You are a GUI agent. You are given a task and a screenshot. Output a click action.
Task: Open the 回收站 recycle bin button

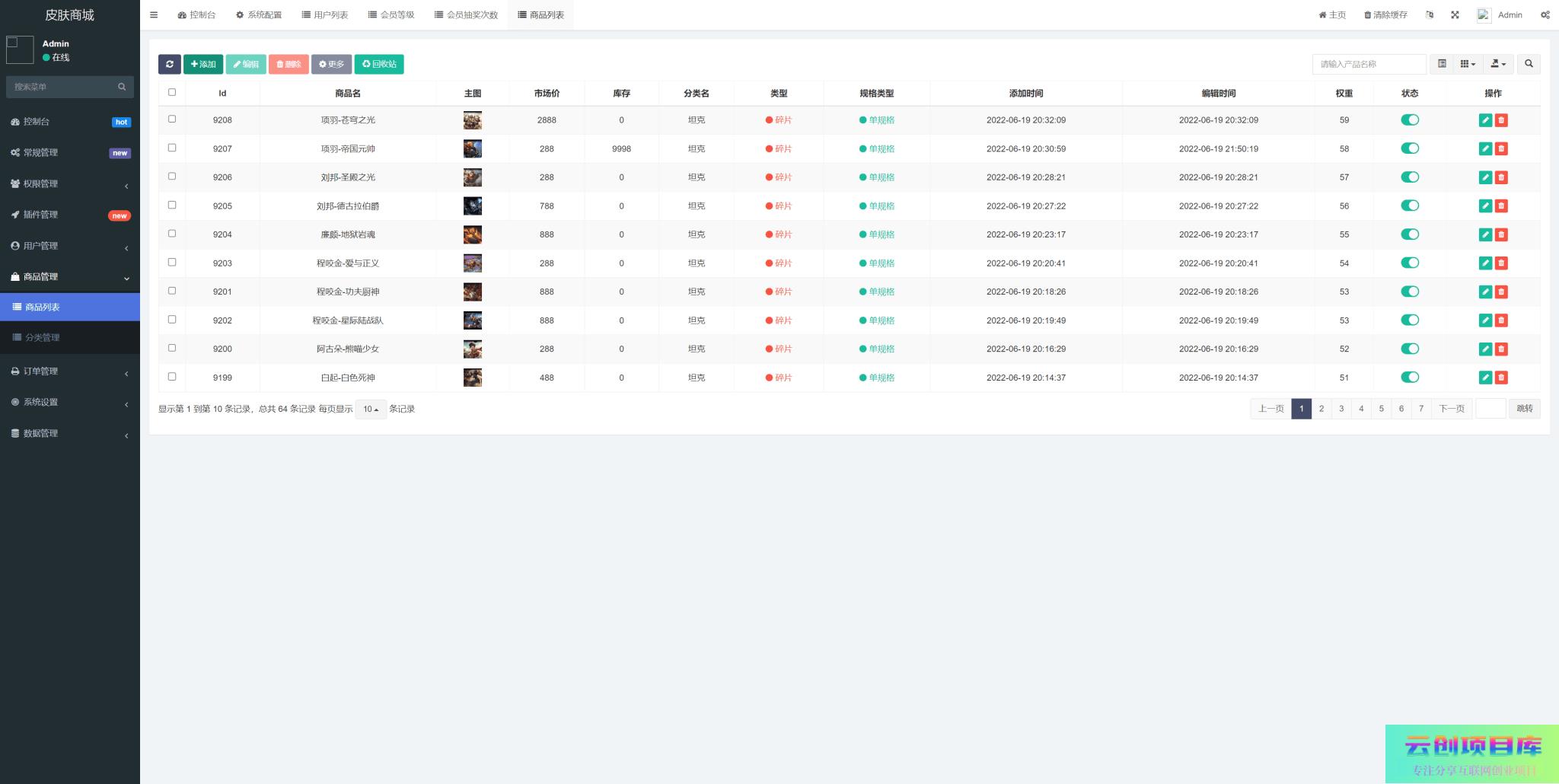coord(379,65)
